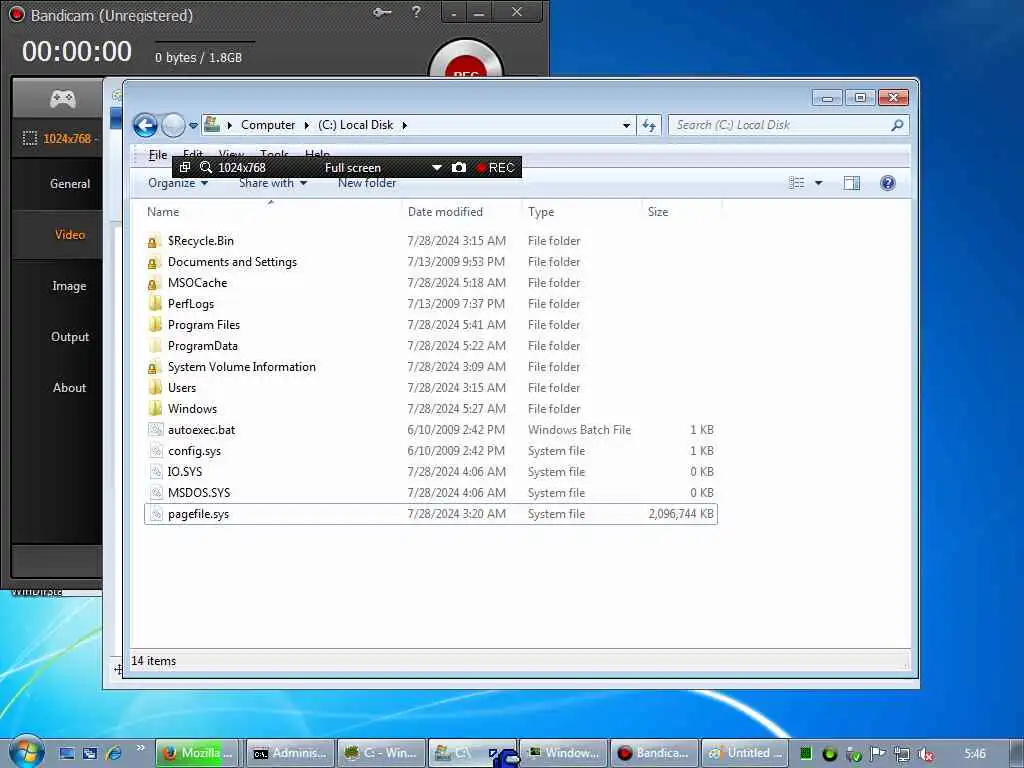Launch Internet Explorer from quick launch
1024x768 pixels.
pos(114,753)
